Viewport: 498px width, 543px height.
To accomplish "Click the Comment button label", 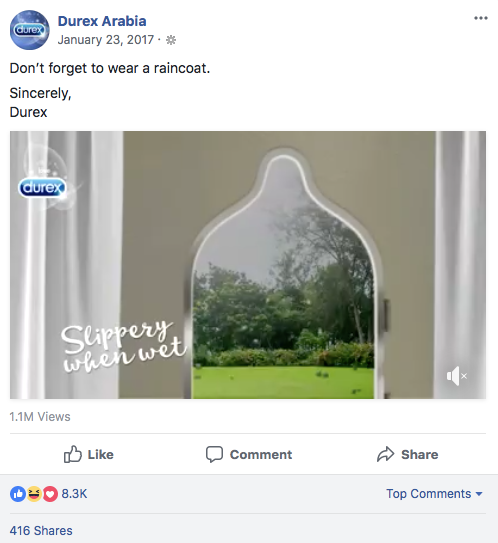I will point(261,454).
